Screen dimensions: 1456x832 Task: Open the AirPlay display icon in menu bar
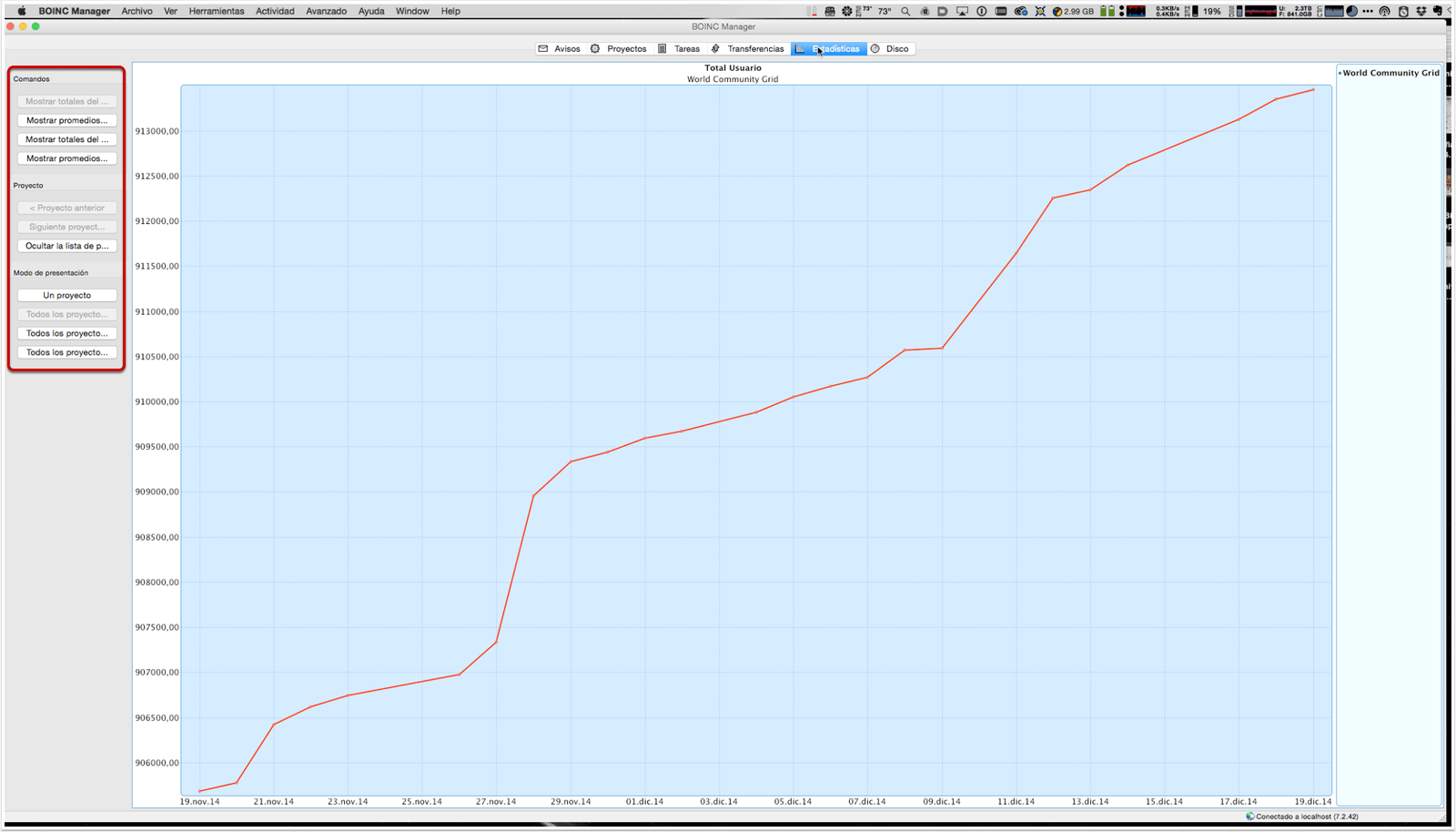click(962, 12)
